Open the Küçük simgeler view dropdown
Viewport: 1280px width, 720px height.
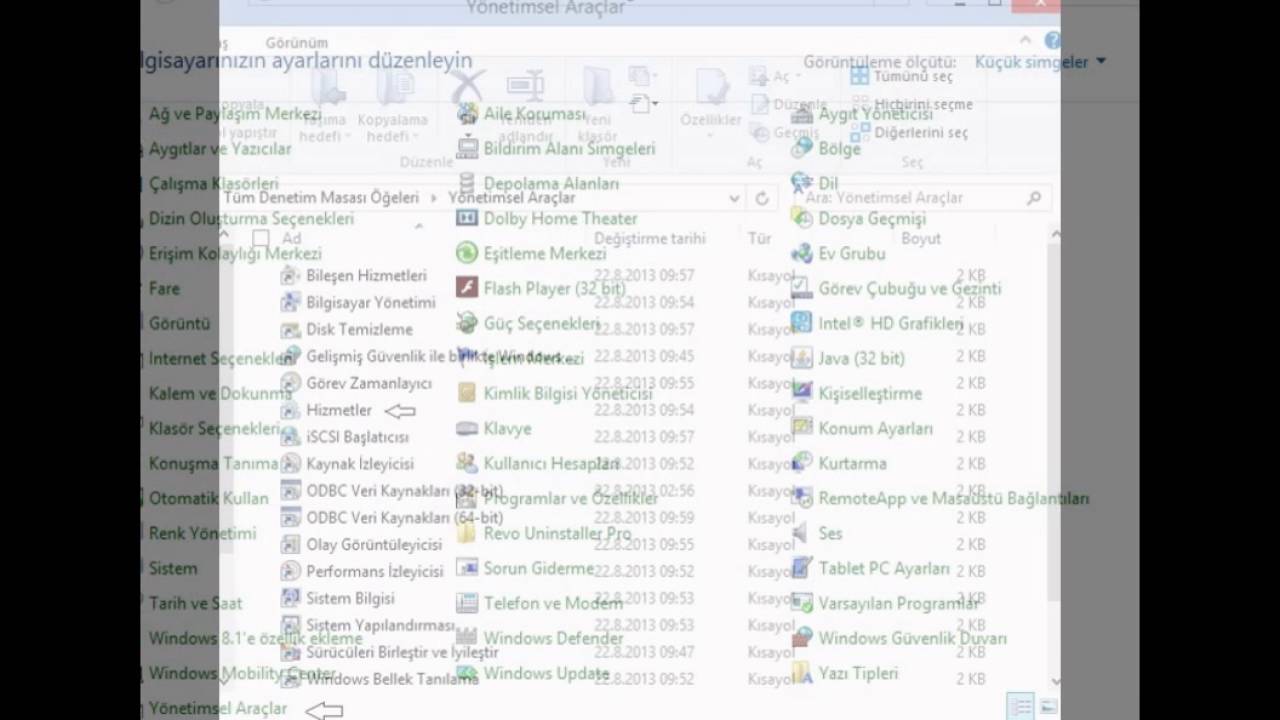1040,62
